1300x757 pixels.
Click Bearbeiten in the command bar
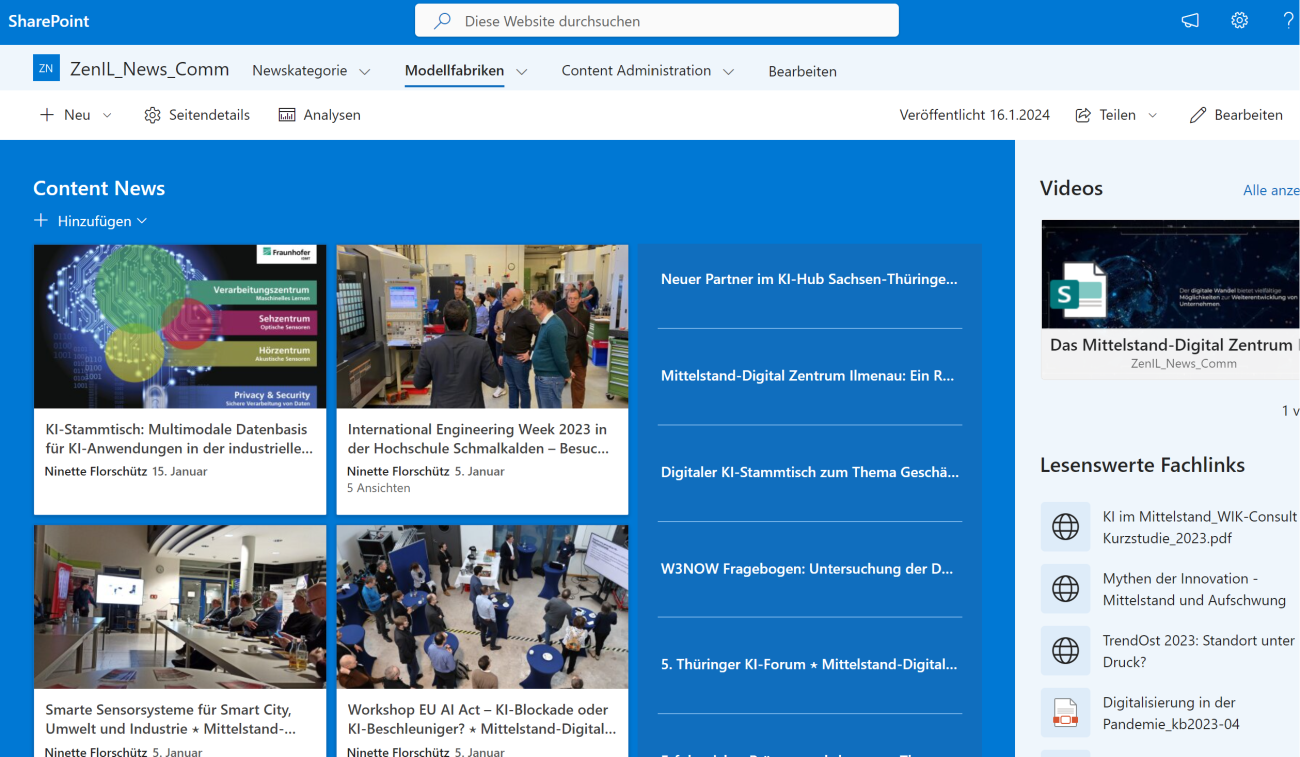pyautogui.click(x=1236, y=115)
